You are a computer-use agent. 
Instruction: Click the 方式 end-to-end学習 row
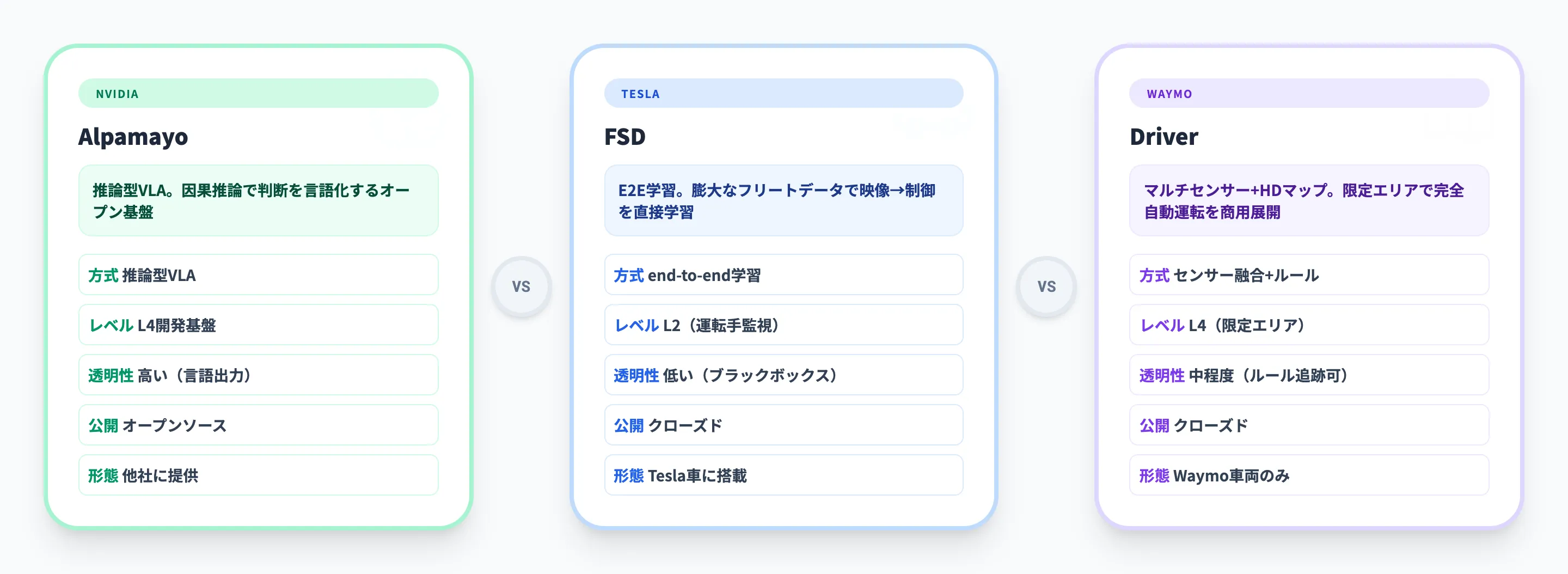[783, 275]
